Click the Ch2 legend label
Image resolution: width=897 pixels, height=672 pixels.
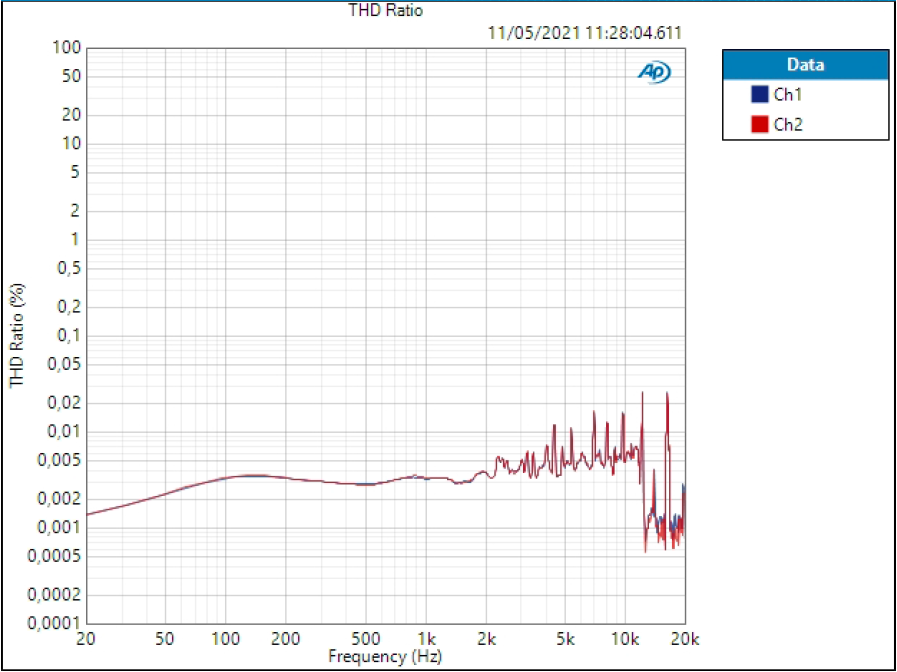(788, 125)
